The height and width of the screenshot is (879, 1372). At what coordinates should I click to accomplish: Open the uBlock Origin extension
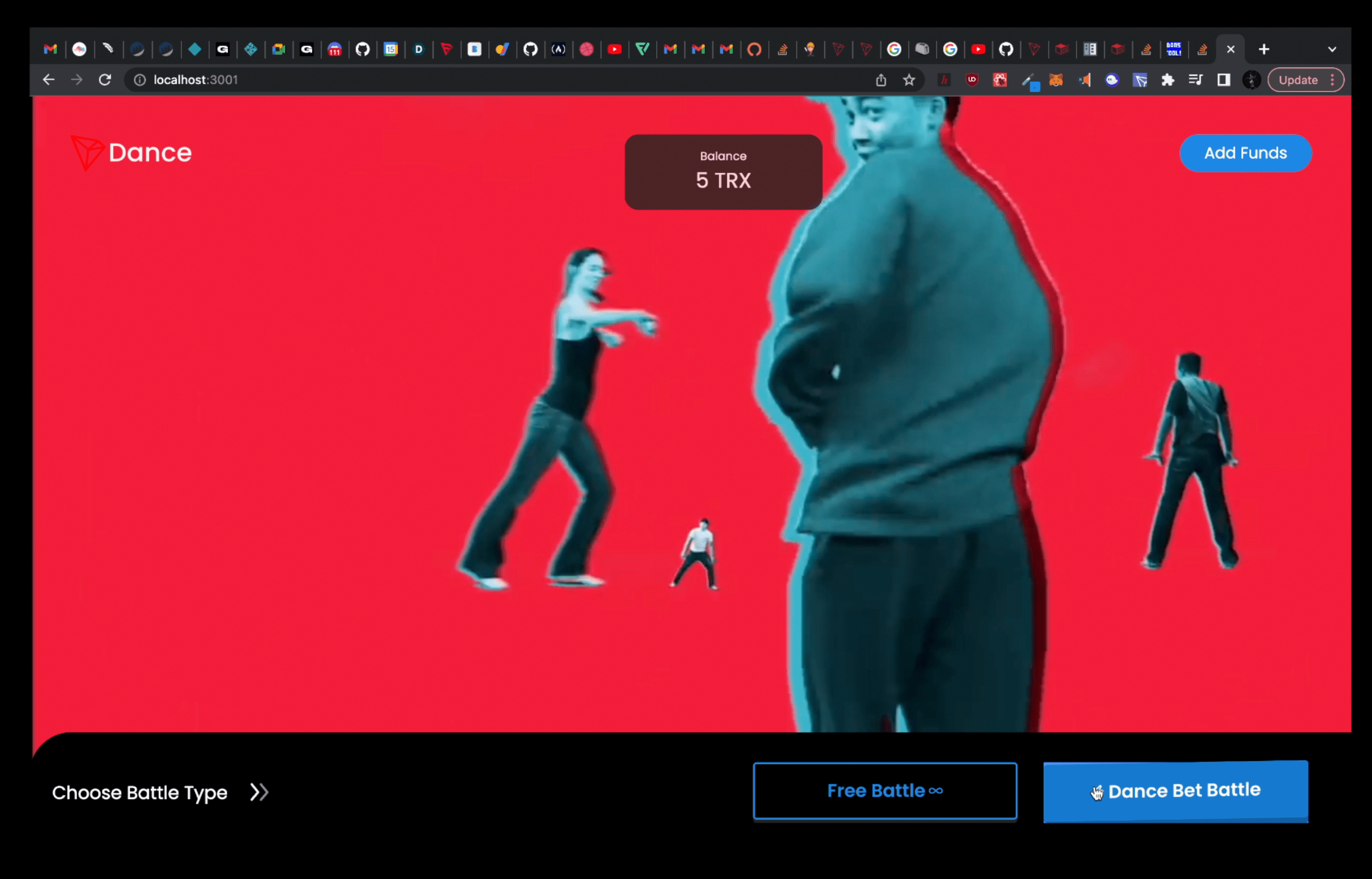pos(972,80)
